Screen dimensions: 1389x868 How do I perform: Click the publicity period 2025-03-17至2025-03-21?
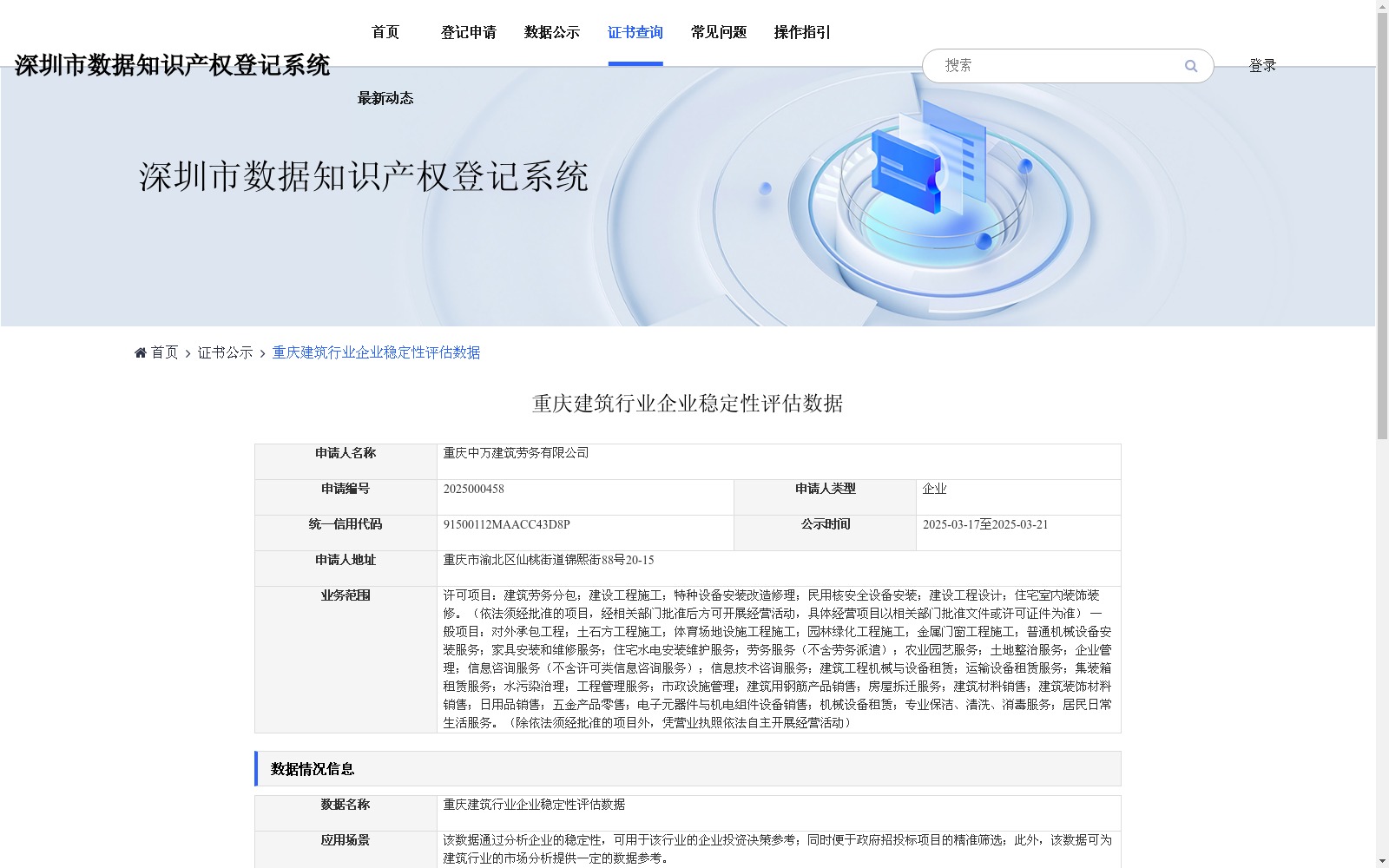985,524
